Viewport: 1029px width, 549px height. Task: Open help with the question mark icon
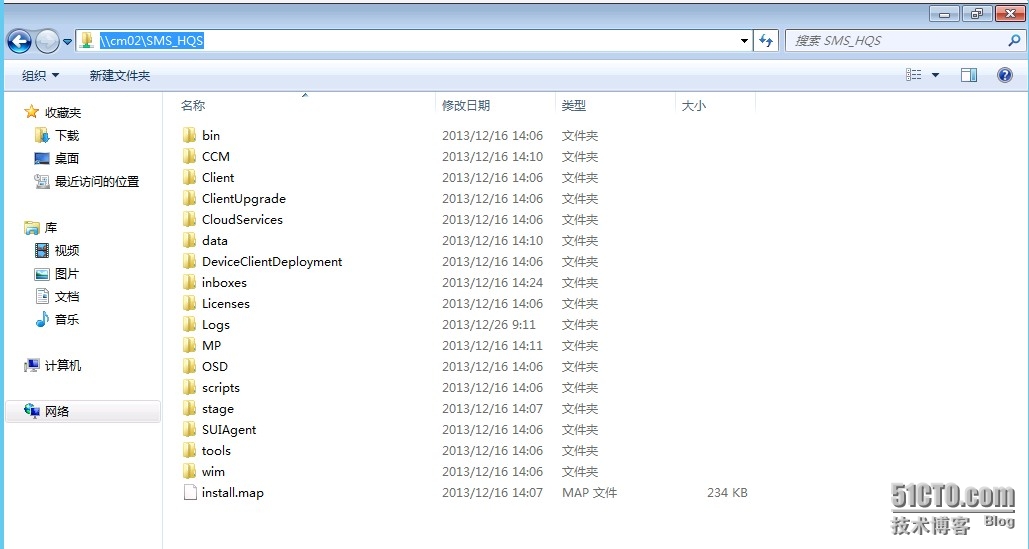1005,75
